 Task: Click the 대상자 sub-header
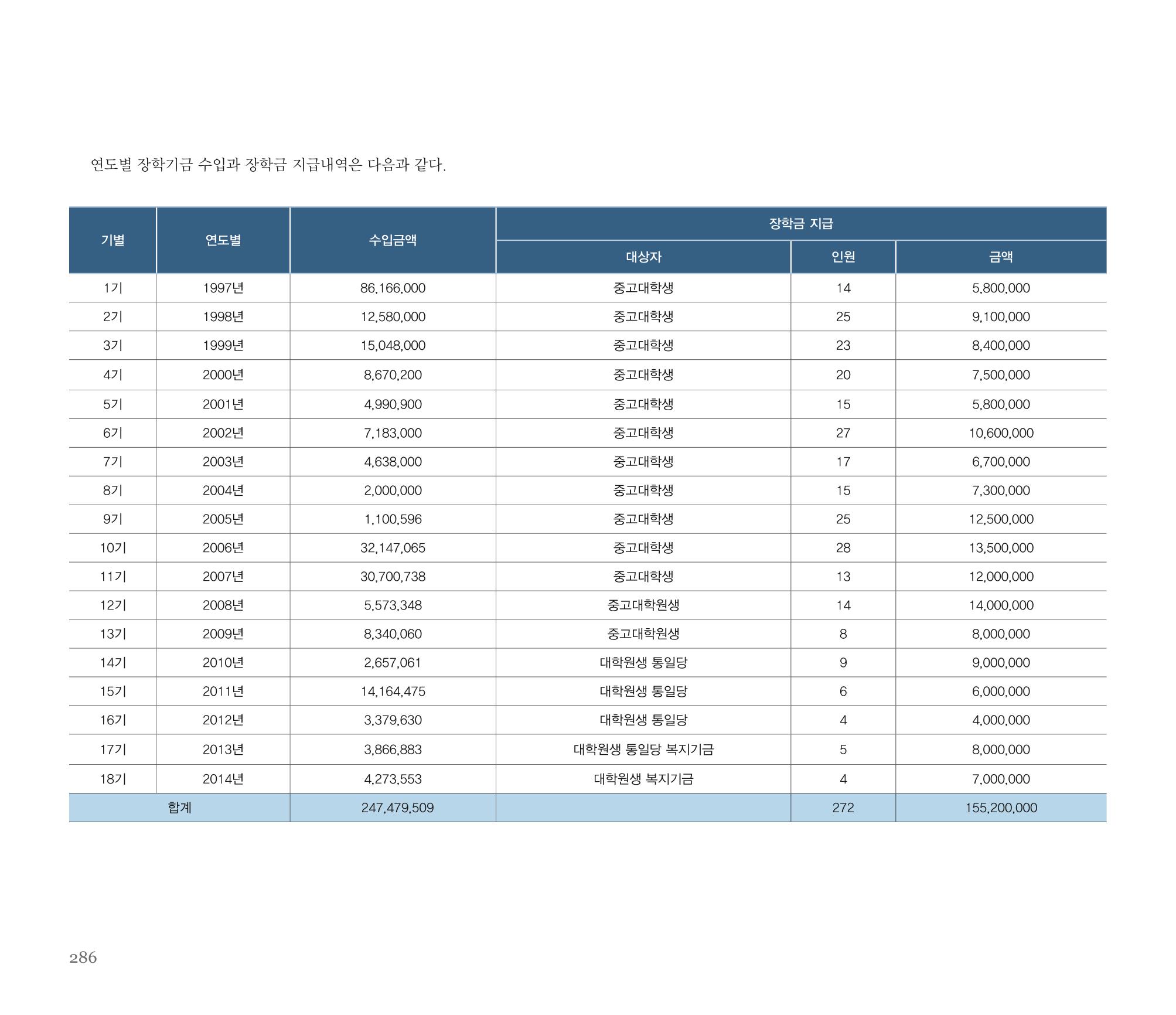coord(643,257)
